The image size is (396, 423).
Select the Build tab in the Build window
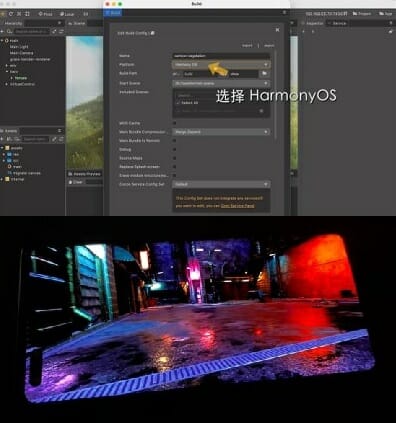[113, 13]
